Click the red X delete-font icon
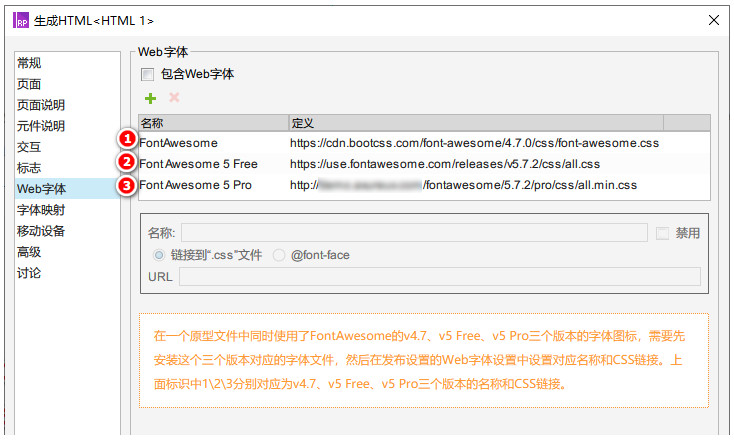734x442 pixels. coord(174,97)
